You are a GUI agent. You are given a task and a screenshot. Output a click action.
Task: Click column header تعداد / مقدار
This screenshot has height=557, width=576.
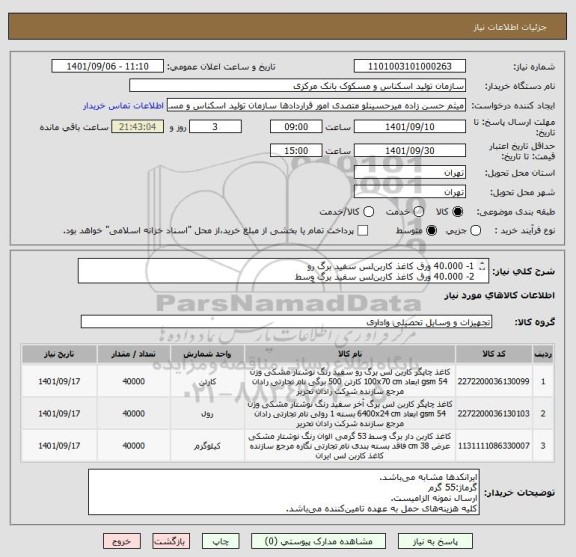[133, 354]
